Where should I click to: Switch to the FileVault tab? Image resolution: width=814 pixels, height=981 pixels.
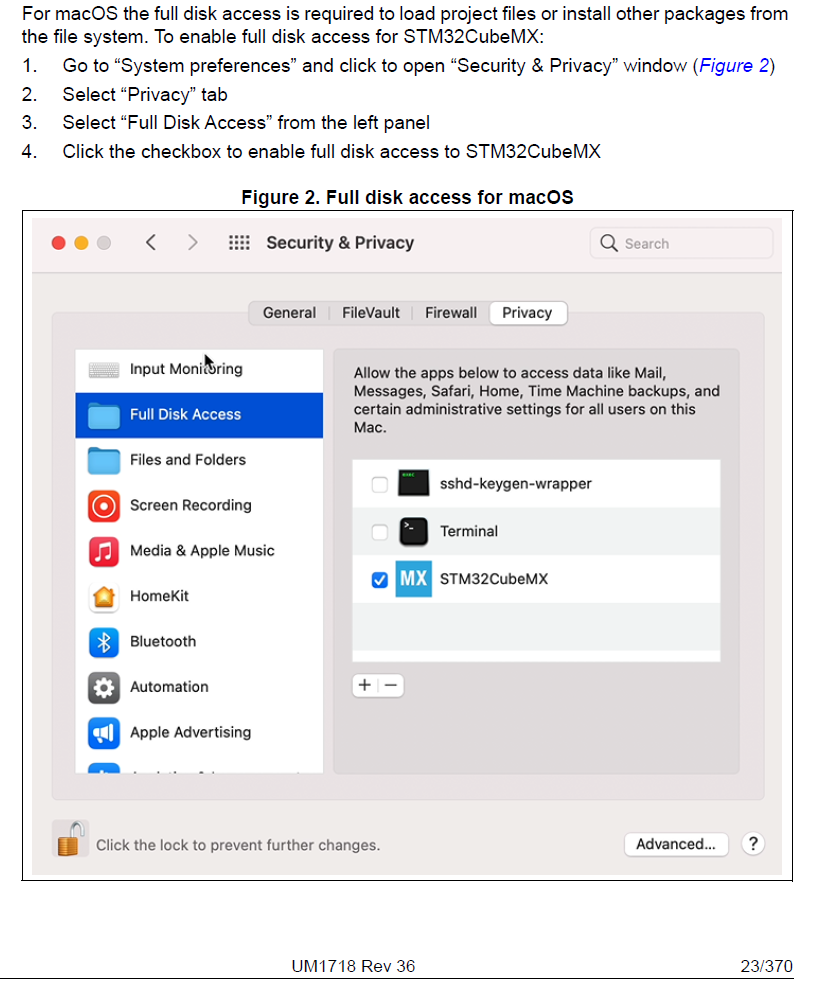(370, 313)
